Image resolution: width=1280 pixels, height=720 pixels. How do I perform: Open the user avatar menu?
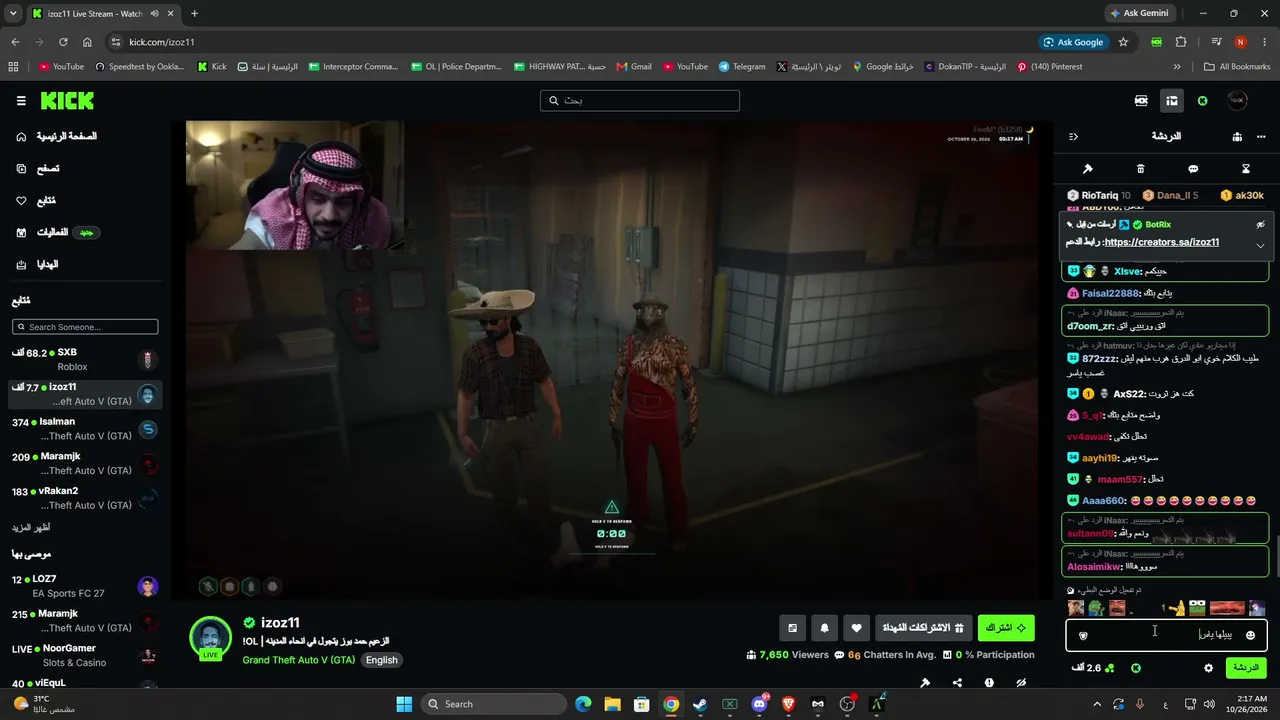tap(1237, 101)
